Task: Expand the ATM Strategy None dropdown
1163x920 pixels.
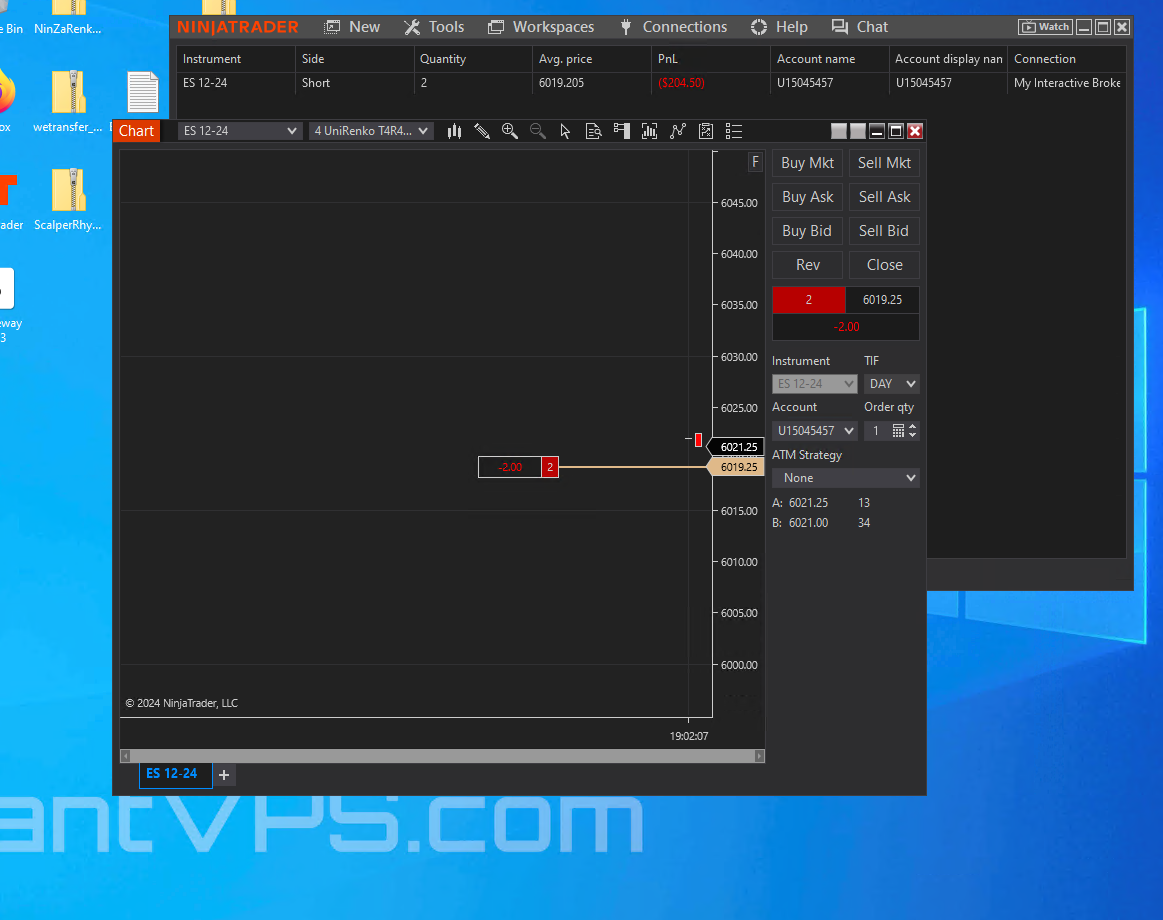Action: point(846,478)
